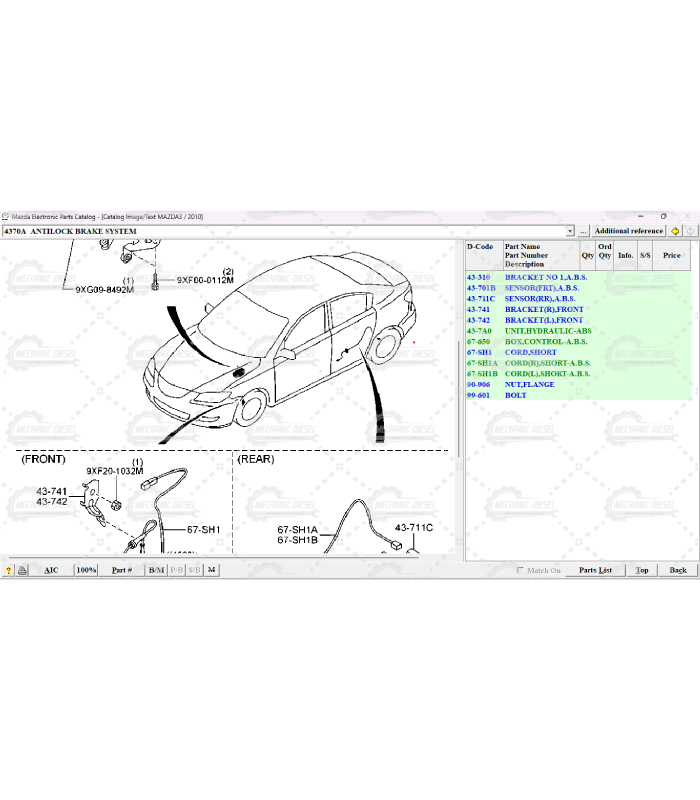700x800 pixels.
Task: Click the yellow previous arrow icon
Action: [676, 231]
